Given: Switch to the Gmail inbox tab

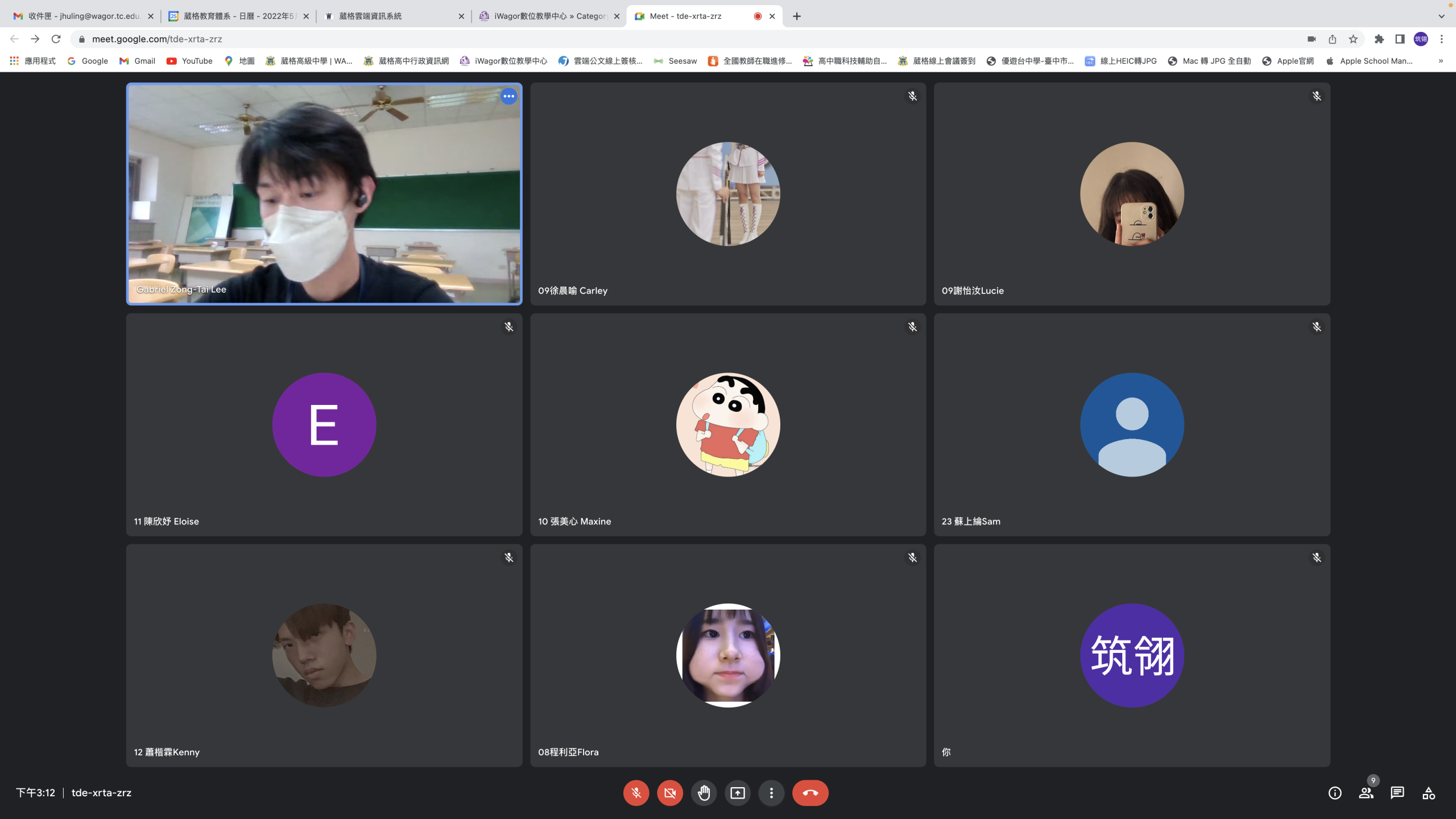Looking at the screenshot, I should click(x=83, y=16).
